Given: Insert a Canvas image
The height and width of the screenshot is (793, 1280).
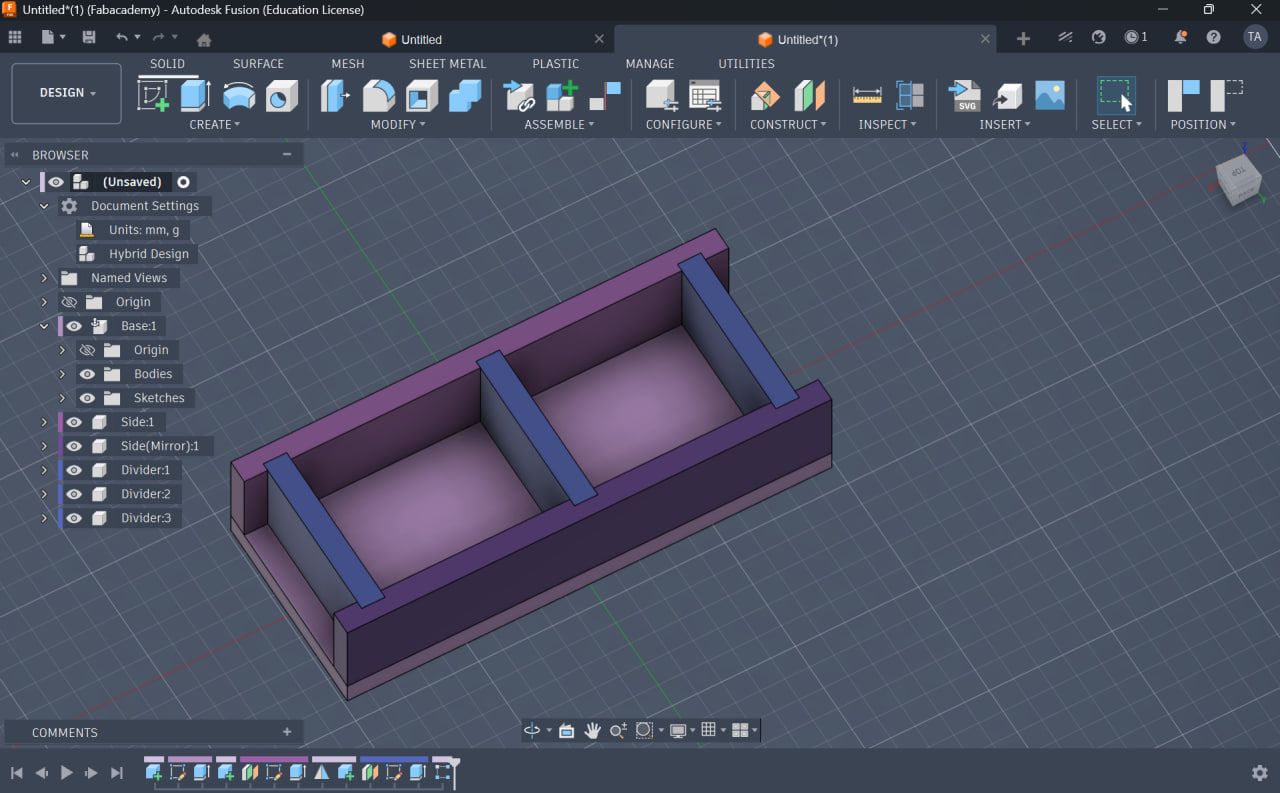Looking at the screenshot, I should click(x=1050, y=96).
